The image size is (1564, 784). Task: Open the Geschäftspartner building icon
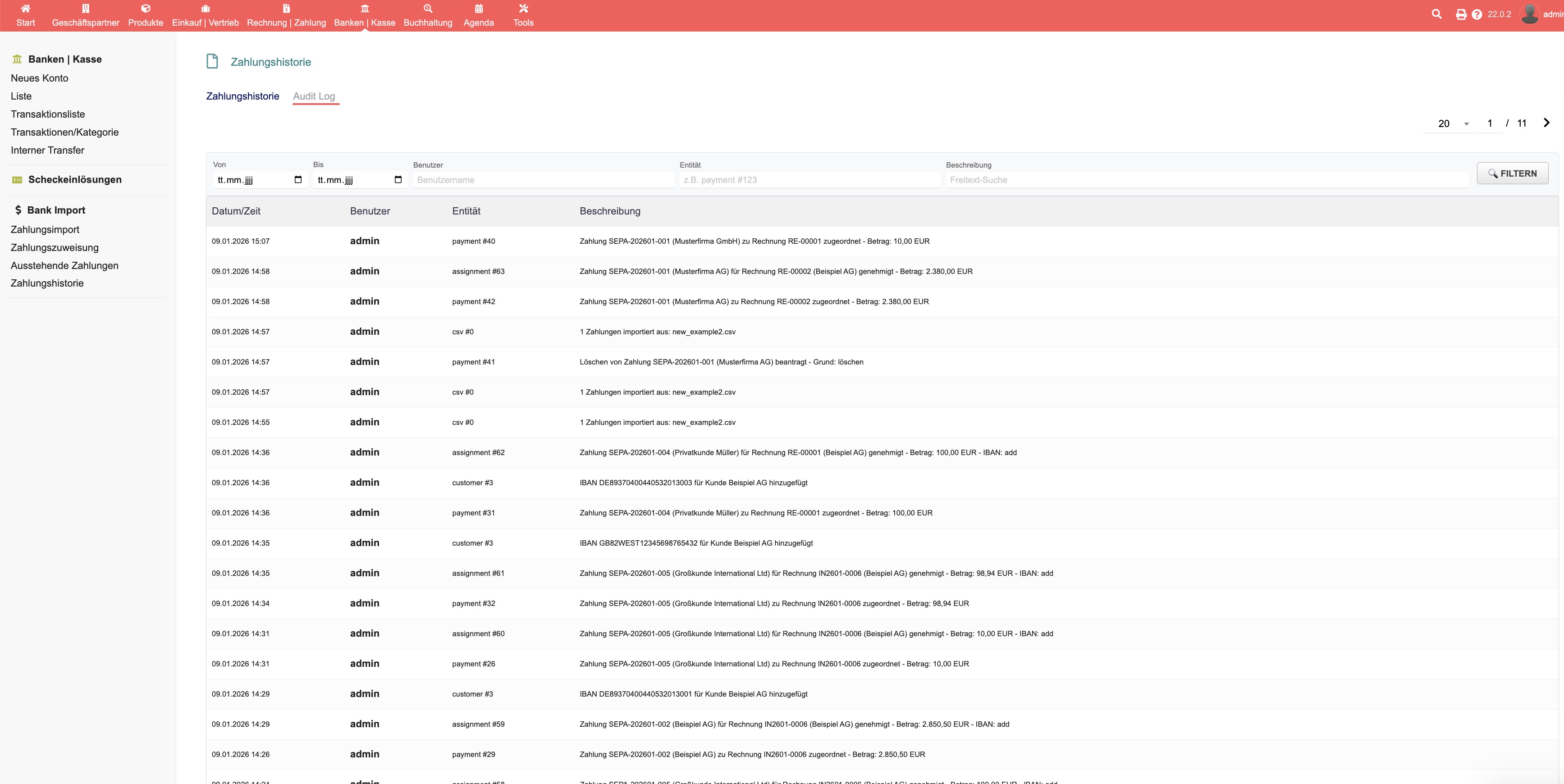(86, 9)
